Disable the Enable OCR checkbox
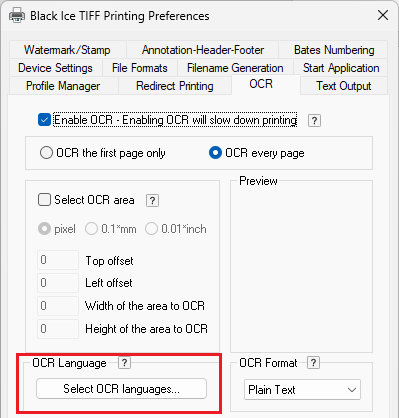399x418 pixels. coord(44,120)
